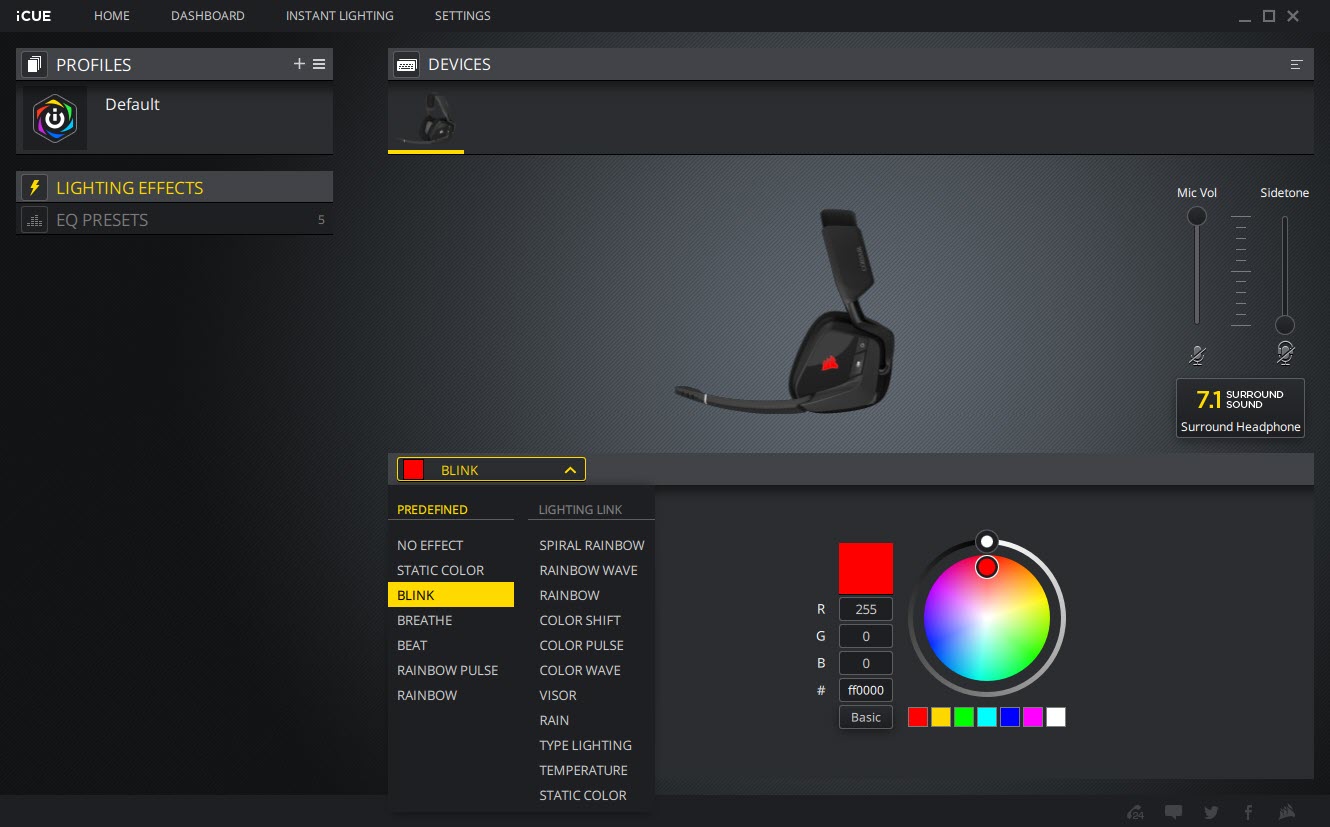Select SPIRAL RAINBOW lighting link
The height and width of the screenshot is (827, 1330).
[592, 545]
